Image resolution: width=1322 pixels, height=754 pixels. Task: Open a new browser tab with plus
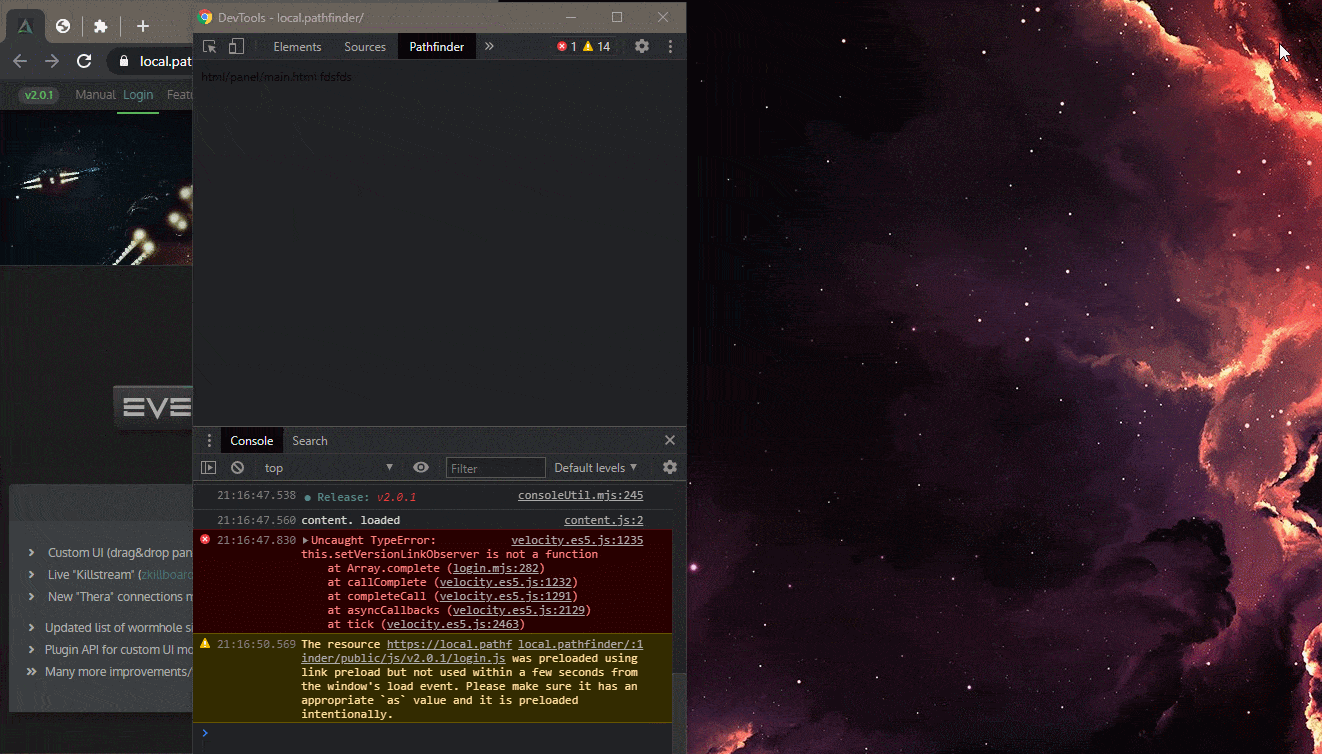coord(142,26)
